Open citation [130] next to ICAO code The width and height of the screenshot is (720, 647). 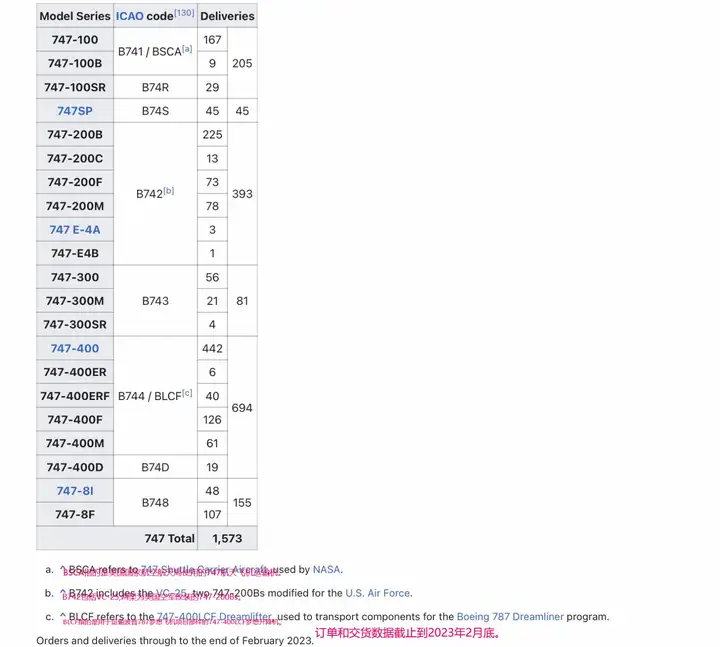point(184,13)
